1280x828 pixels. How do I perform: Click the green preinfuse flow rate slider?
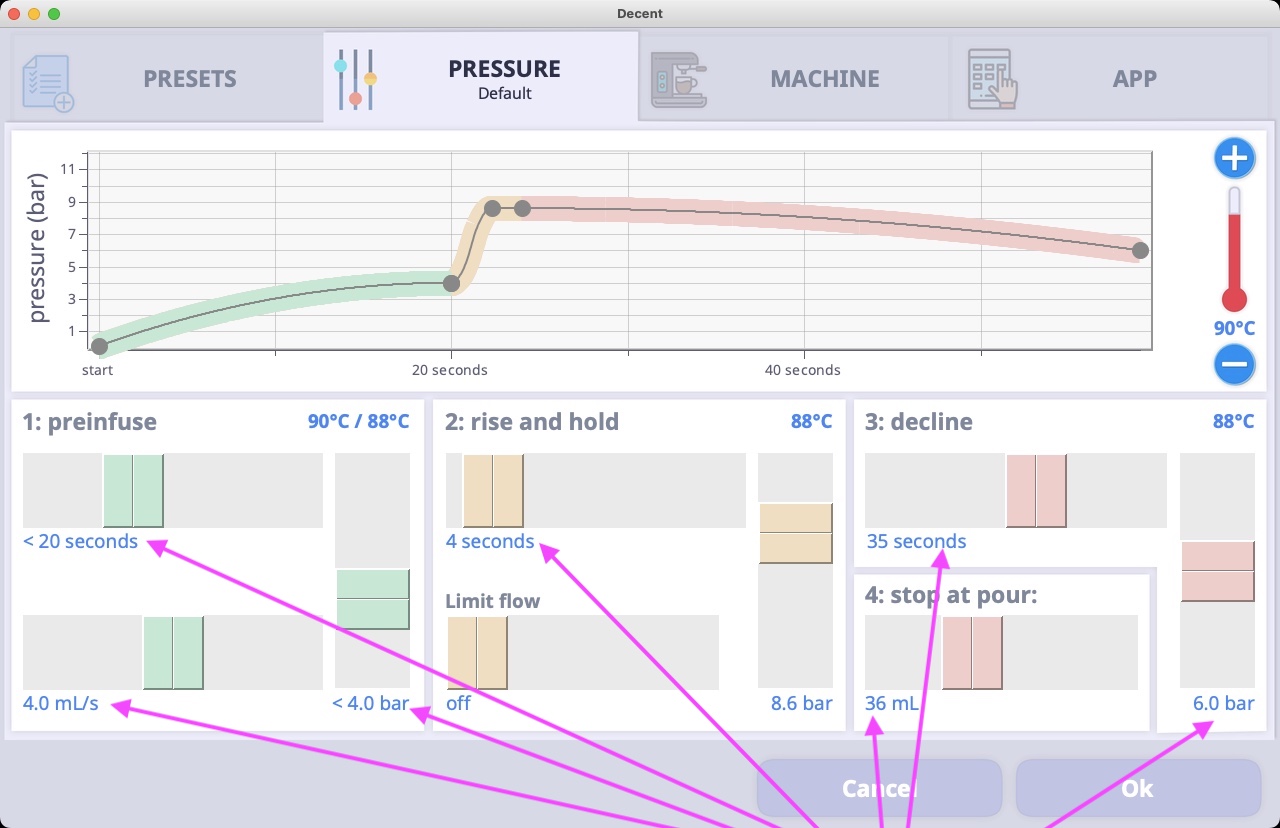173,653
